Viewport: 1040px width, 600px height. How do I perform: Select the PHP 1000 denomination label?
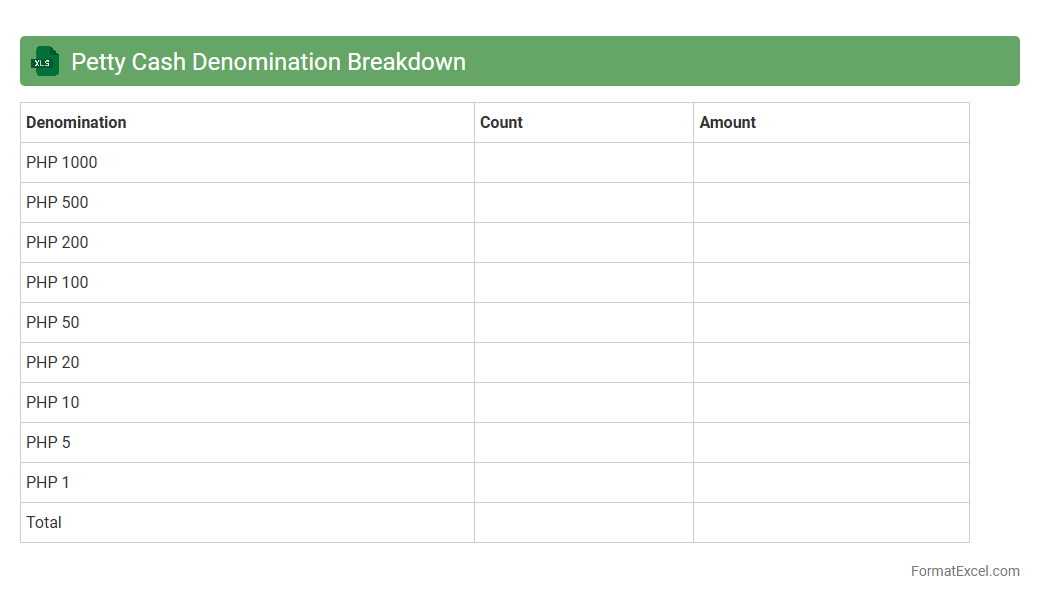(62, 162)
